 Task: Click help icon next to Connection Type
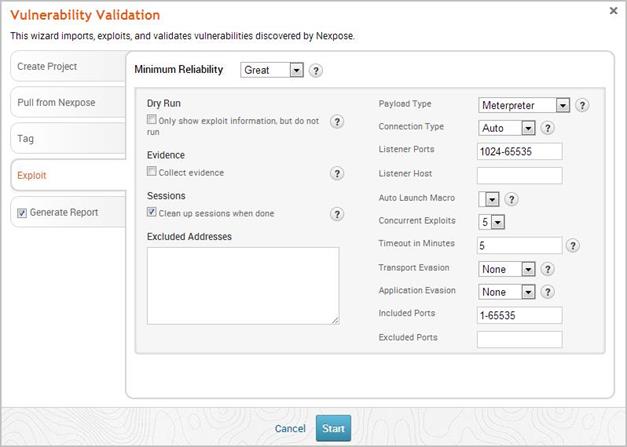point(547,128)
